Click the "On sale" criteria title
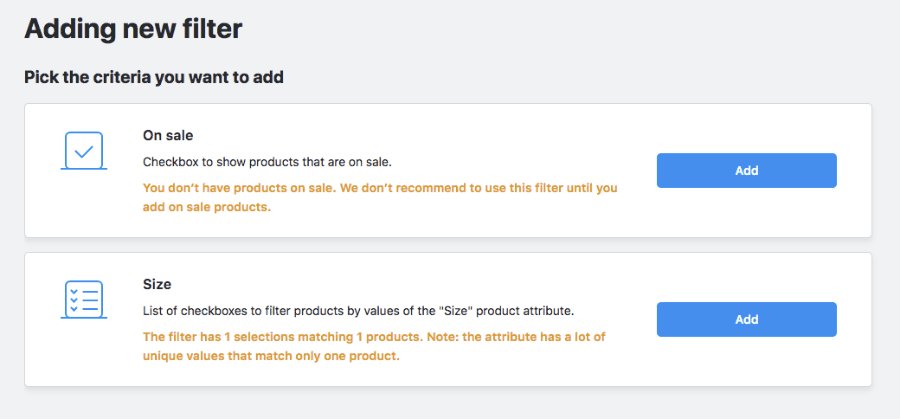The height and width of the screenshot is (419, 900). 168,135
